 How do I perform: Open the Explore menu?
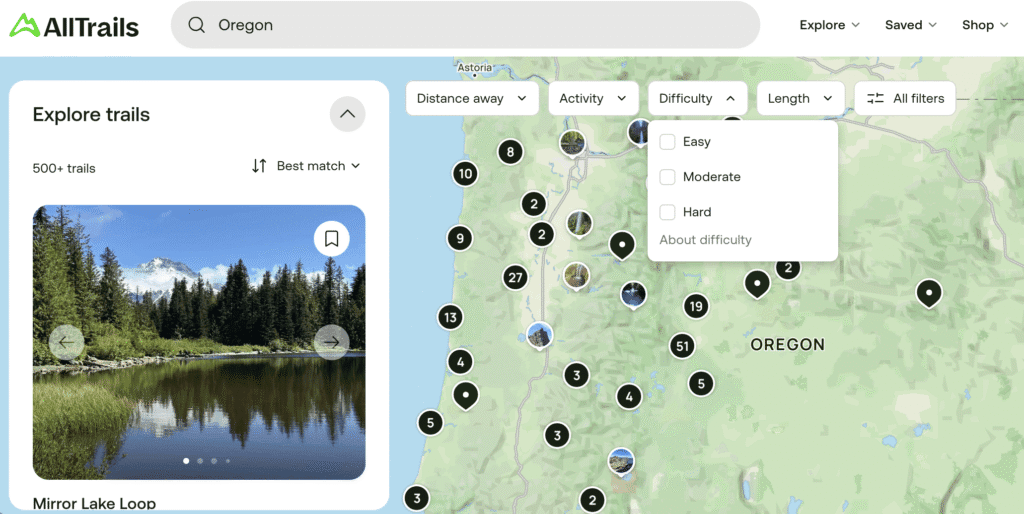pyautogui.click(x=829, y=25)
